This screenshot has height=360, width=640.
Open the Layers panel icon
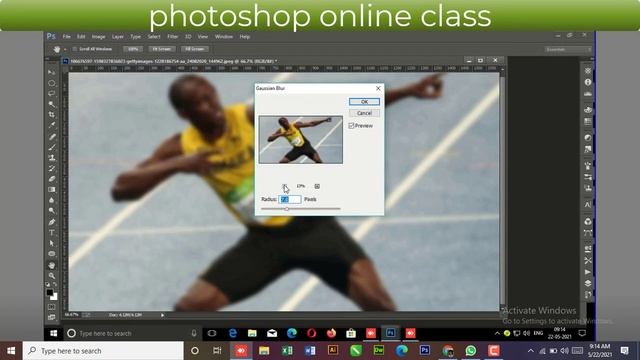coord(588,283)
